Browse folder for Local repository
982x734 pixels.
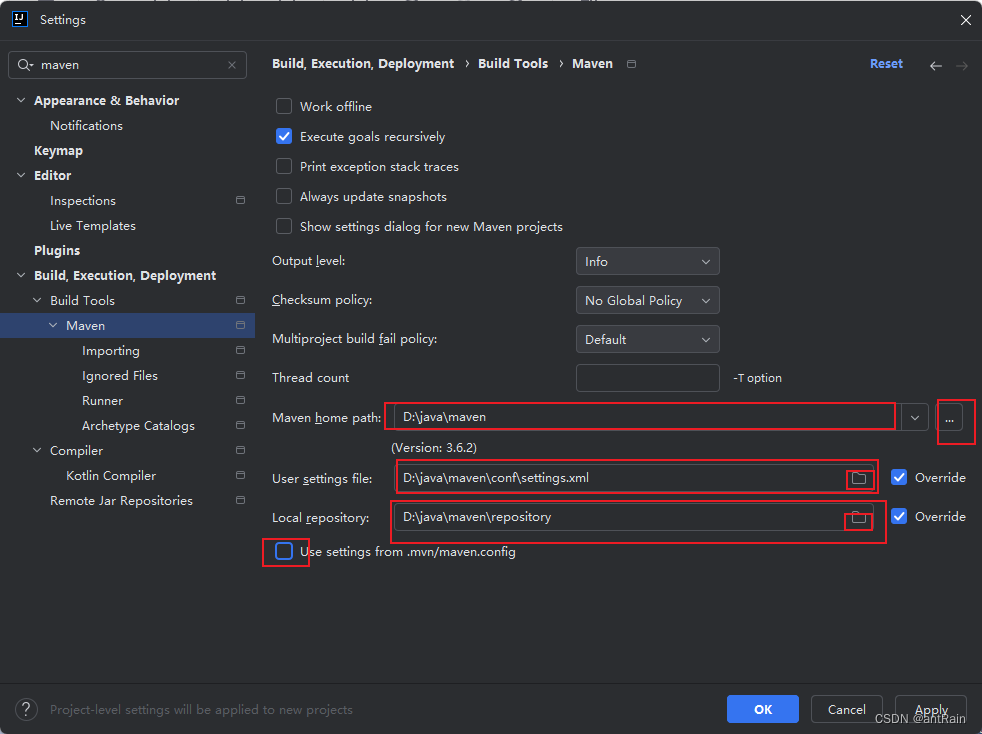(859, 517)
